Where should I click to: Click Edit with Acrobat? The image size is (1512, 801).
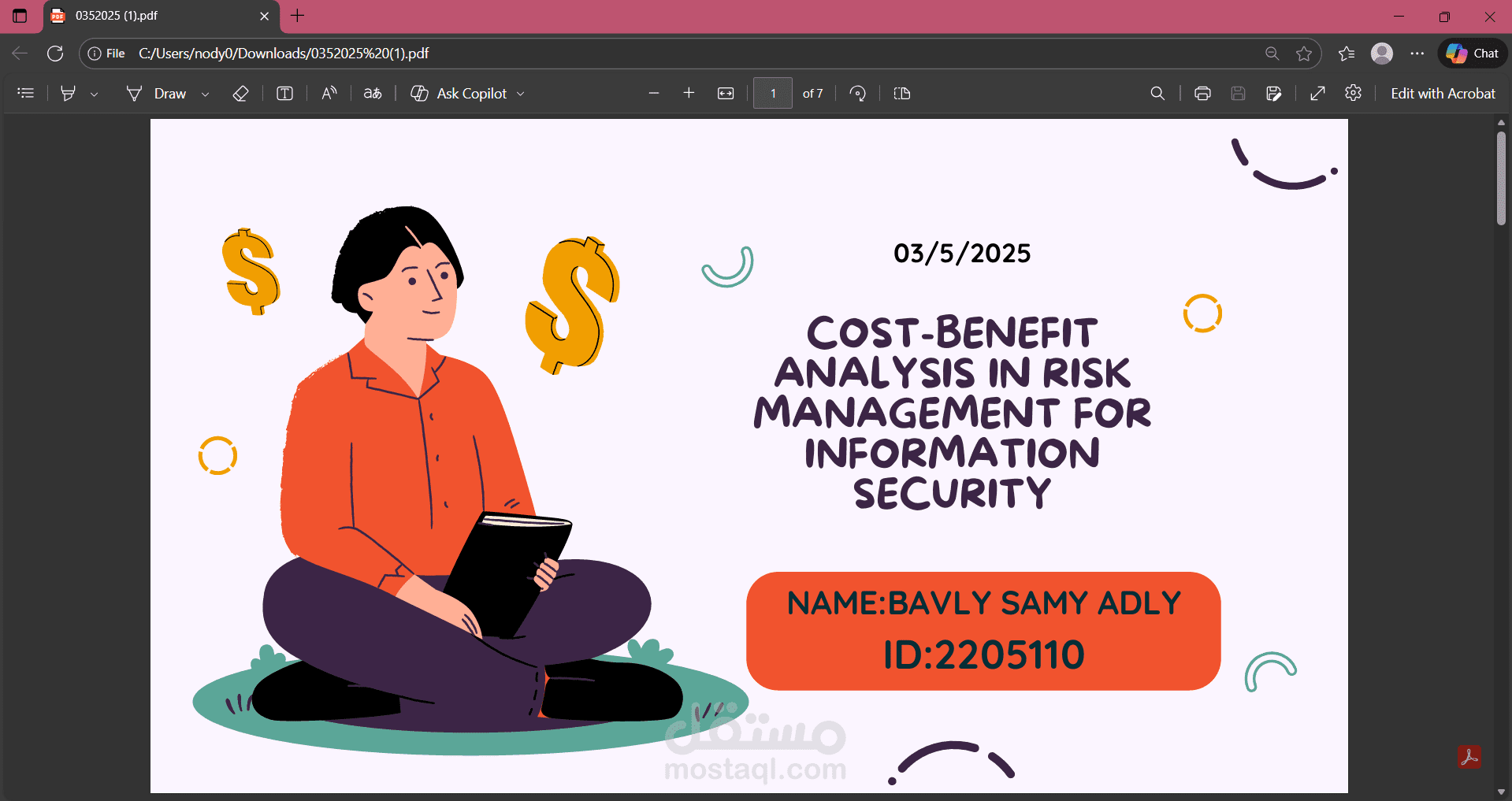1443,93
